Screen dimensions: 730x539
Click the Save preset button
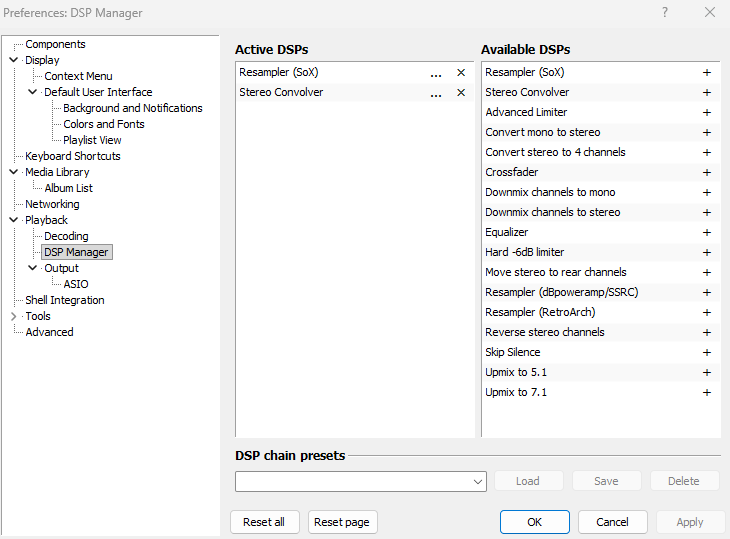click(607, 481)
